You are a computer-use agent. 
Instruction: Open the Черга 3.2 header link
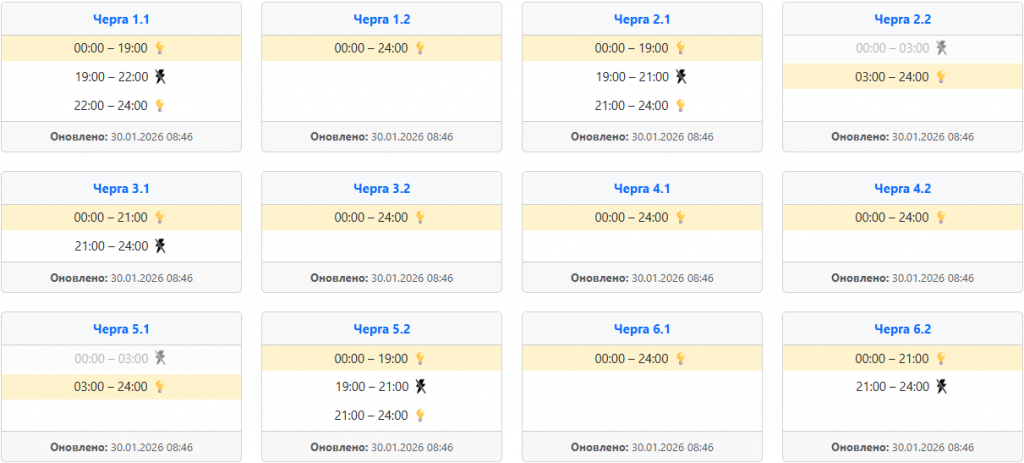[381, 188]
